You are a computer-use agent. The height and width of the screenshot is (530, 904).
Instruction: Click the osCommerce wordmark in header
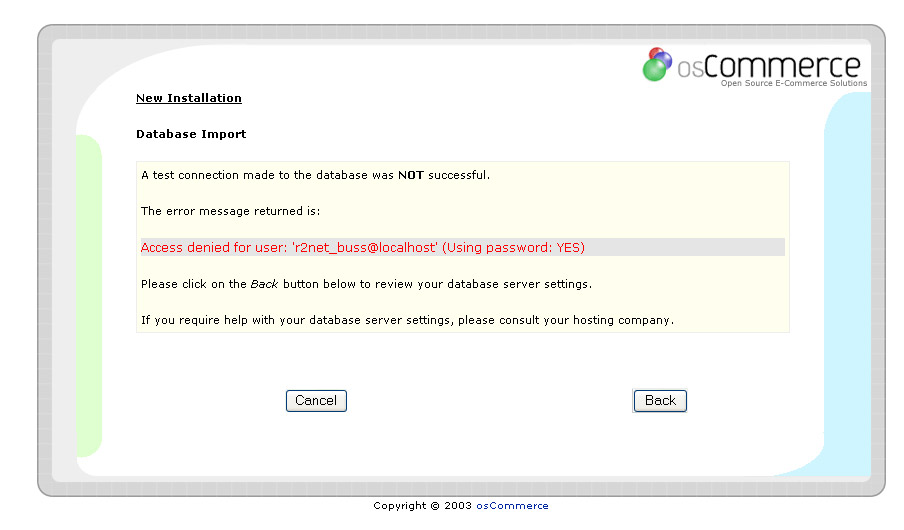(x=768, y=66)
